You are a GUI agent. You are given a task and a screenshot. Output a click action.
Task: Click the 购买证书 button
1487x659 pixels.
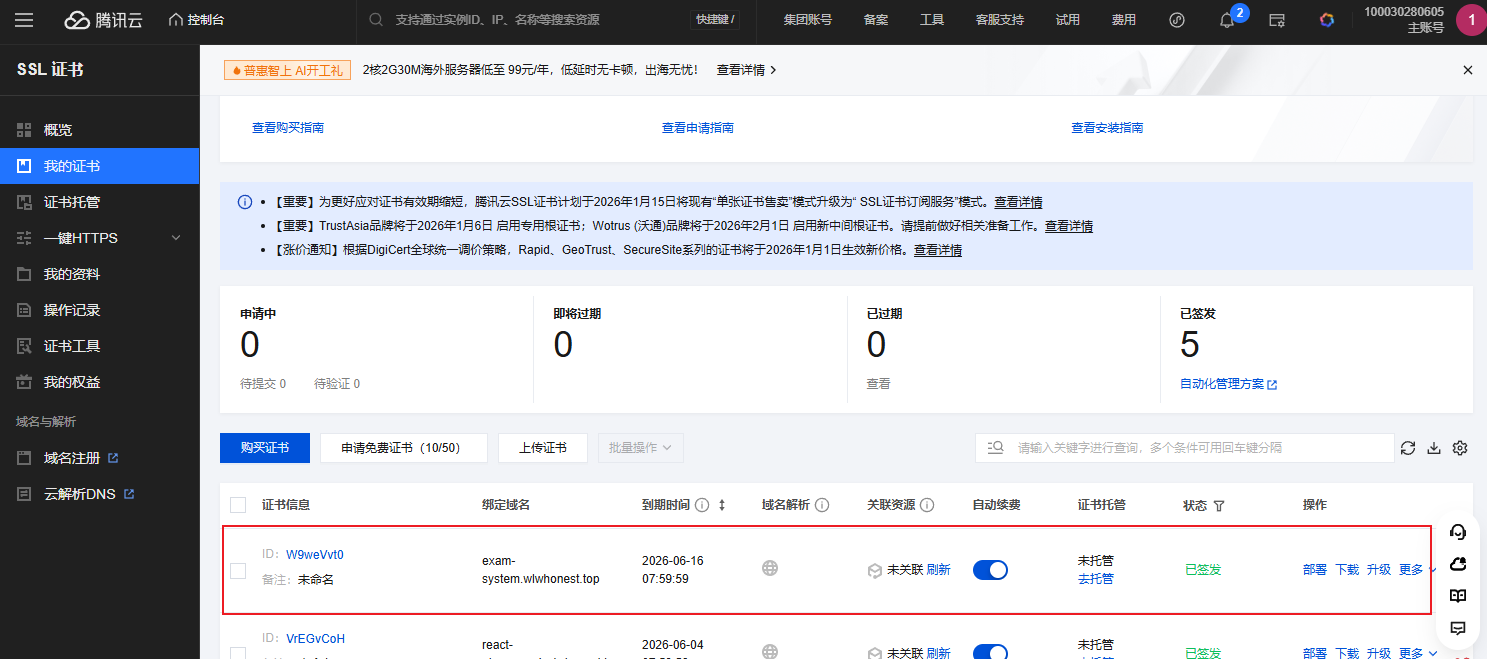pyautogui.click(x=265, y=448)
